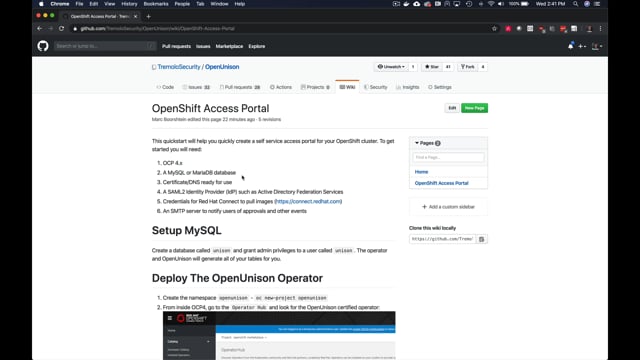Open the History menu
Screen dimensions: 640x360
129,4
